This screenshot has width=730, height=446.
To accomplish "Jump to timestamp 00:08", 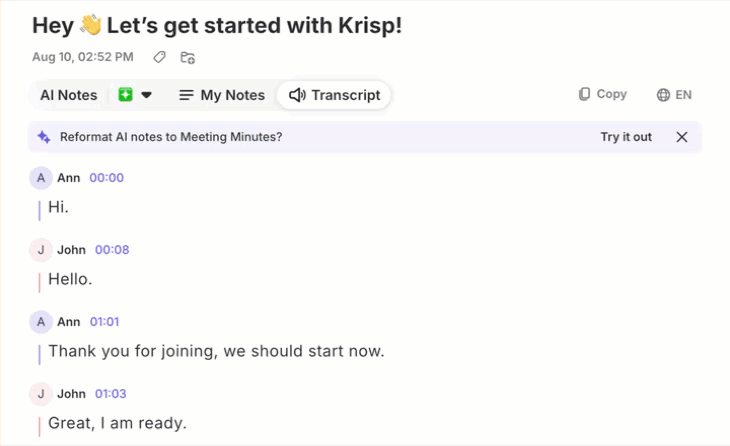I will coord(112,250).
